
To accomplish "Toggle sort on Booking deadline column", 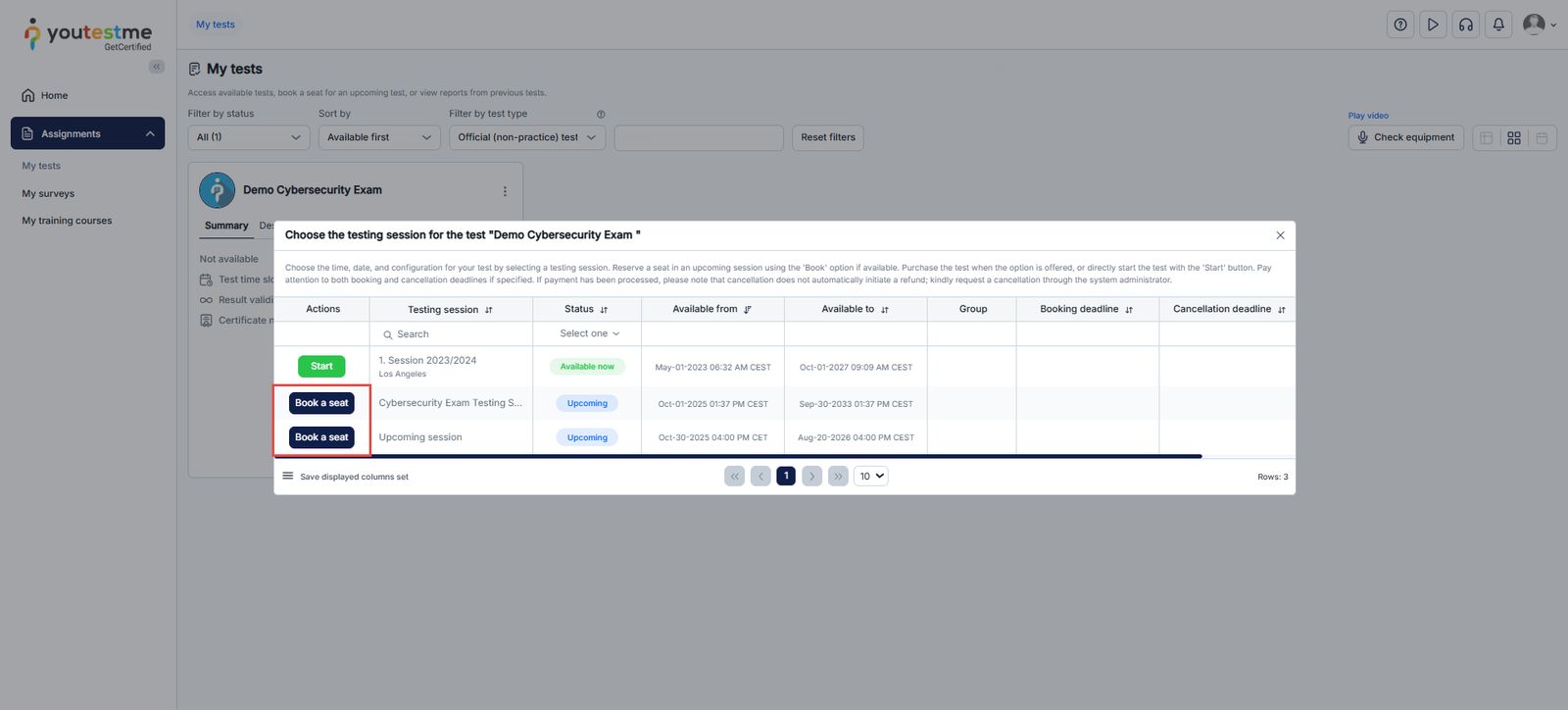I will [1129, 310].
